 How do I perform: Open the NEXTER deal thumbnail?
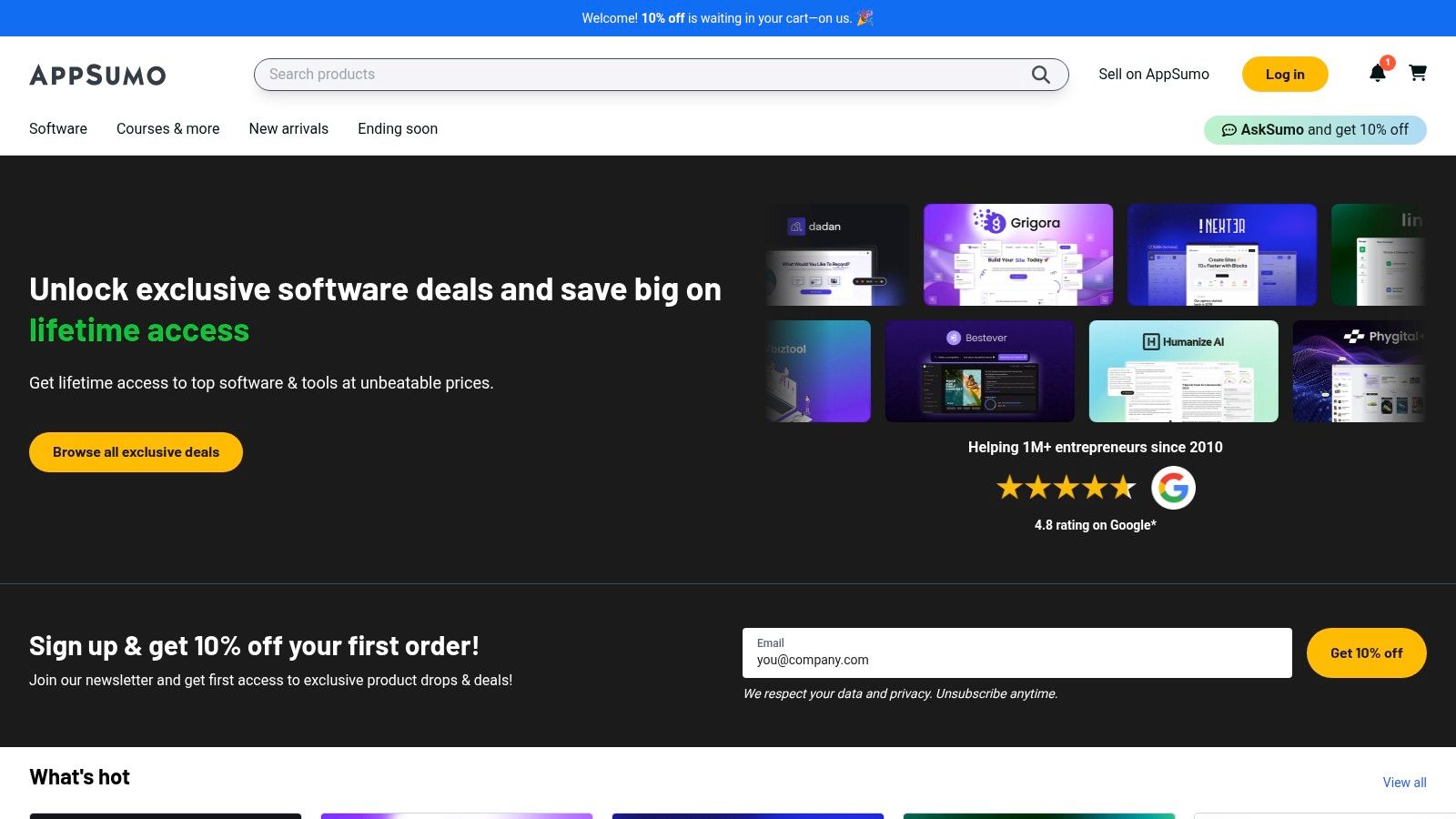point(1222,255)
